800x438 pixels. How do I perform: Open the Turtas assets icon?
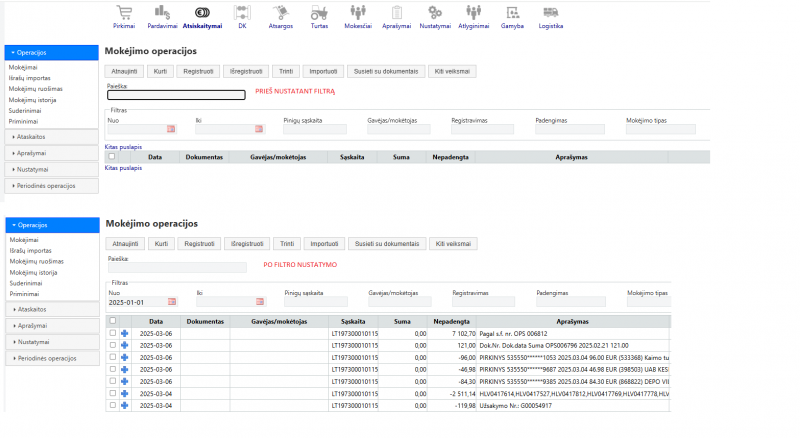point(319,12)
